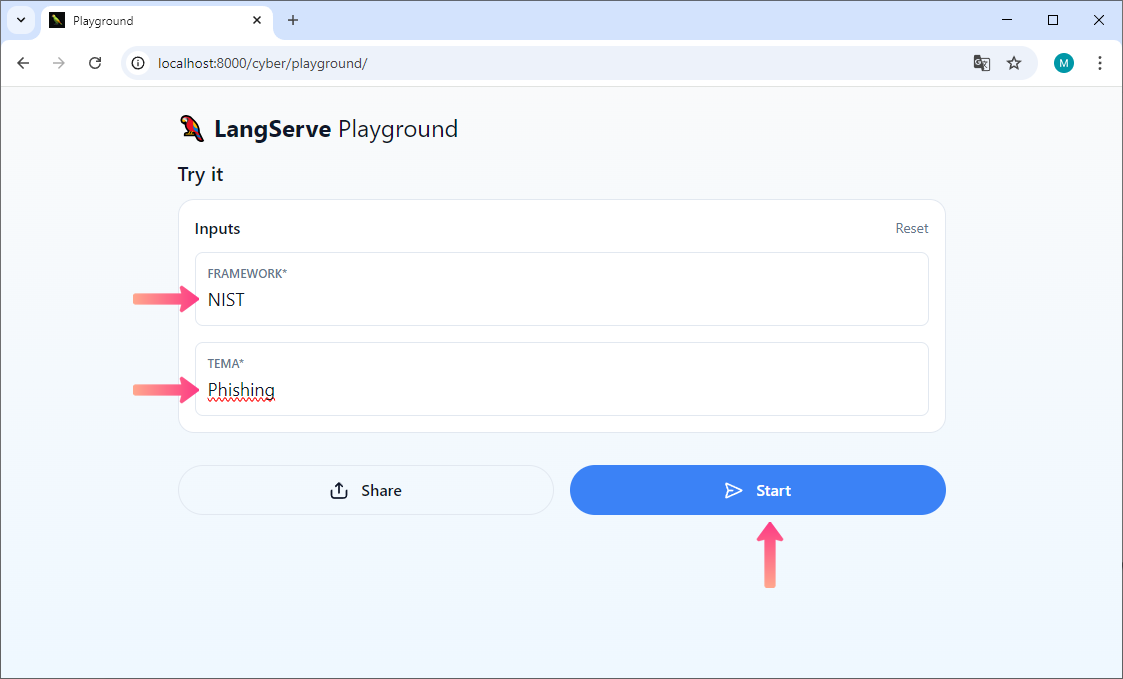Minimize the browser window
1123x679 pixels.
1007,20
